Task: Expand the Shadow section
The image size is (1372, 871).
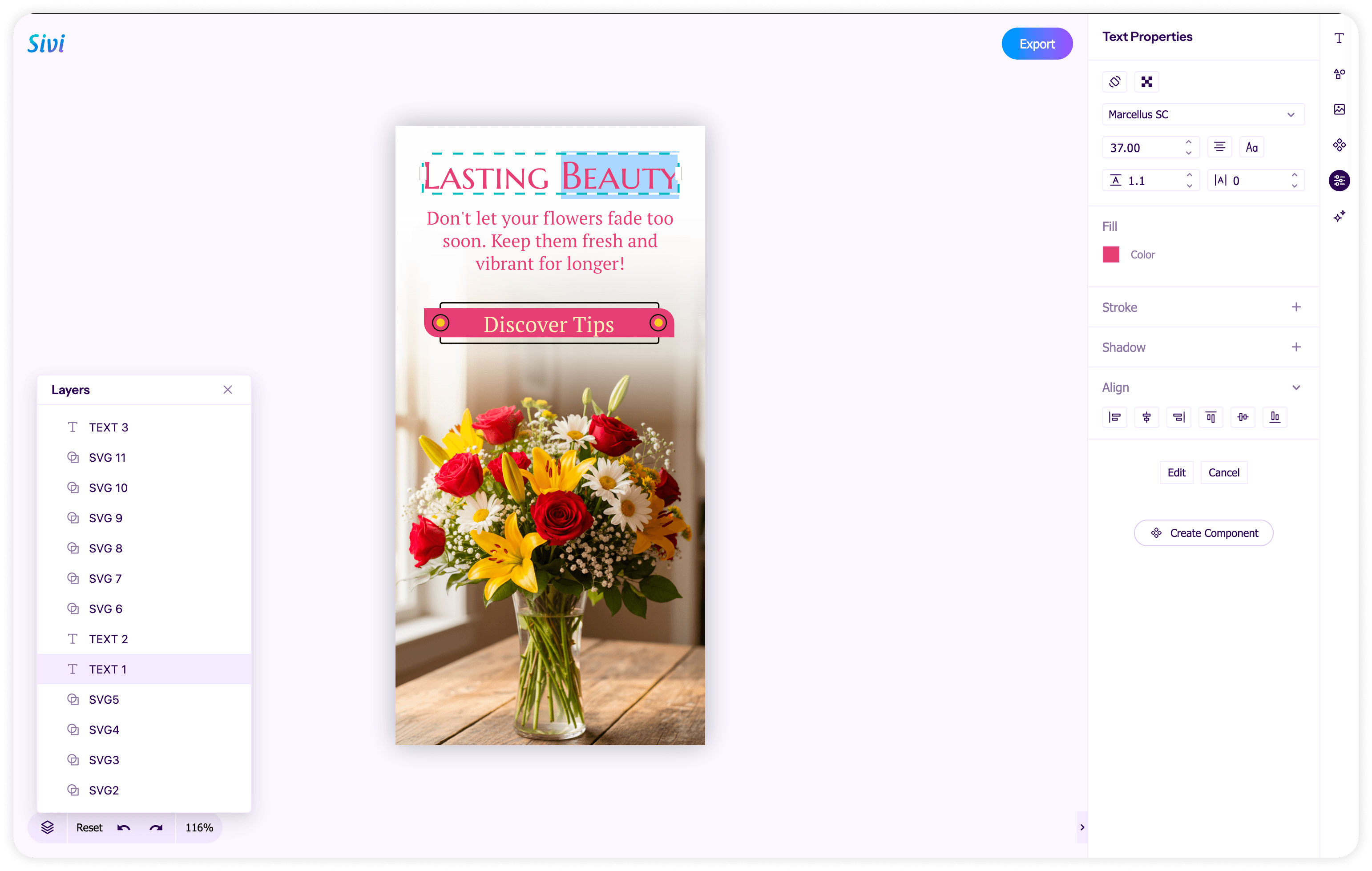Action: point(1296,347)
